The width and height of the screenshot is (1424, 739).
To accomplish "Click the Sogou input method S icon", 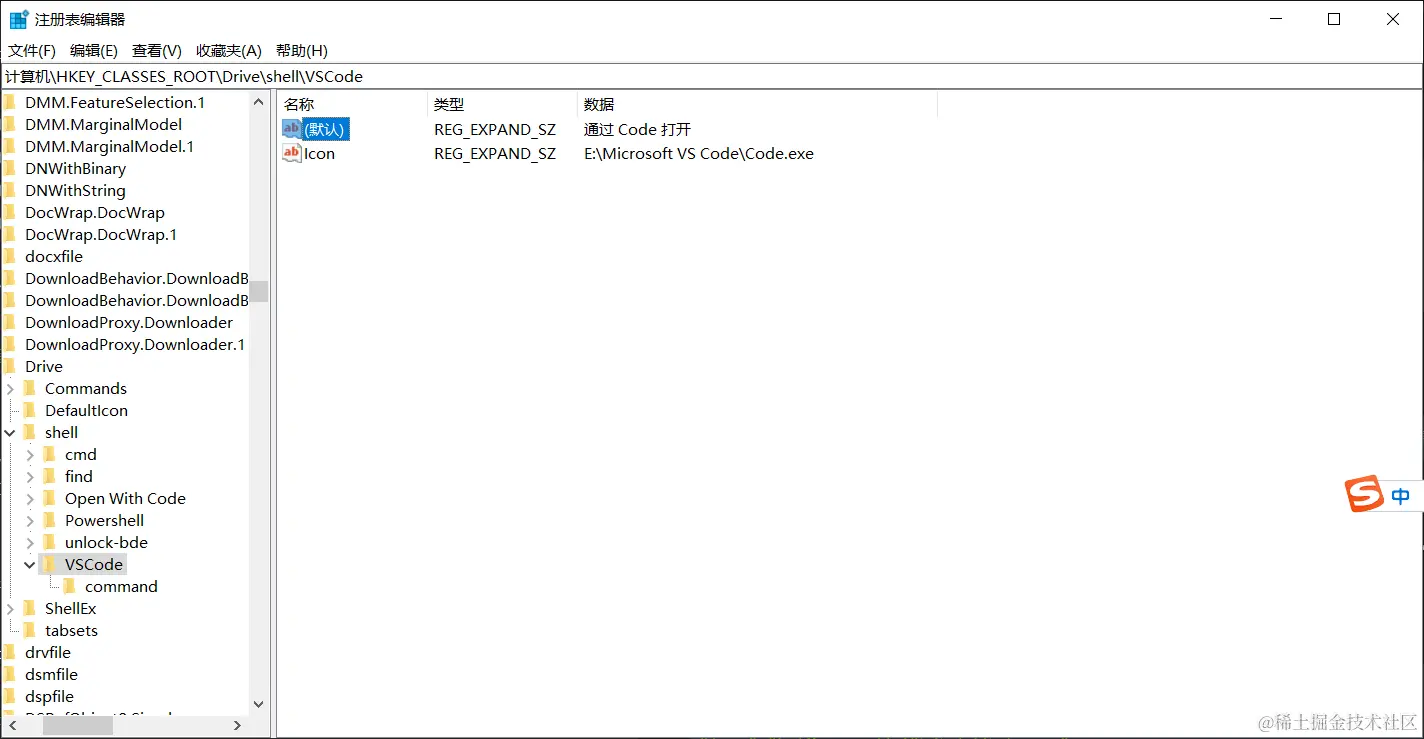I will coord(1363,494).
